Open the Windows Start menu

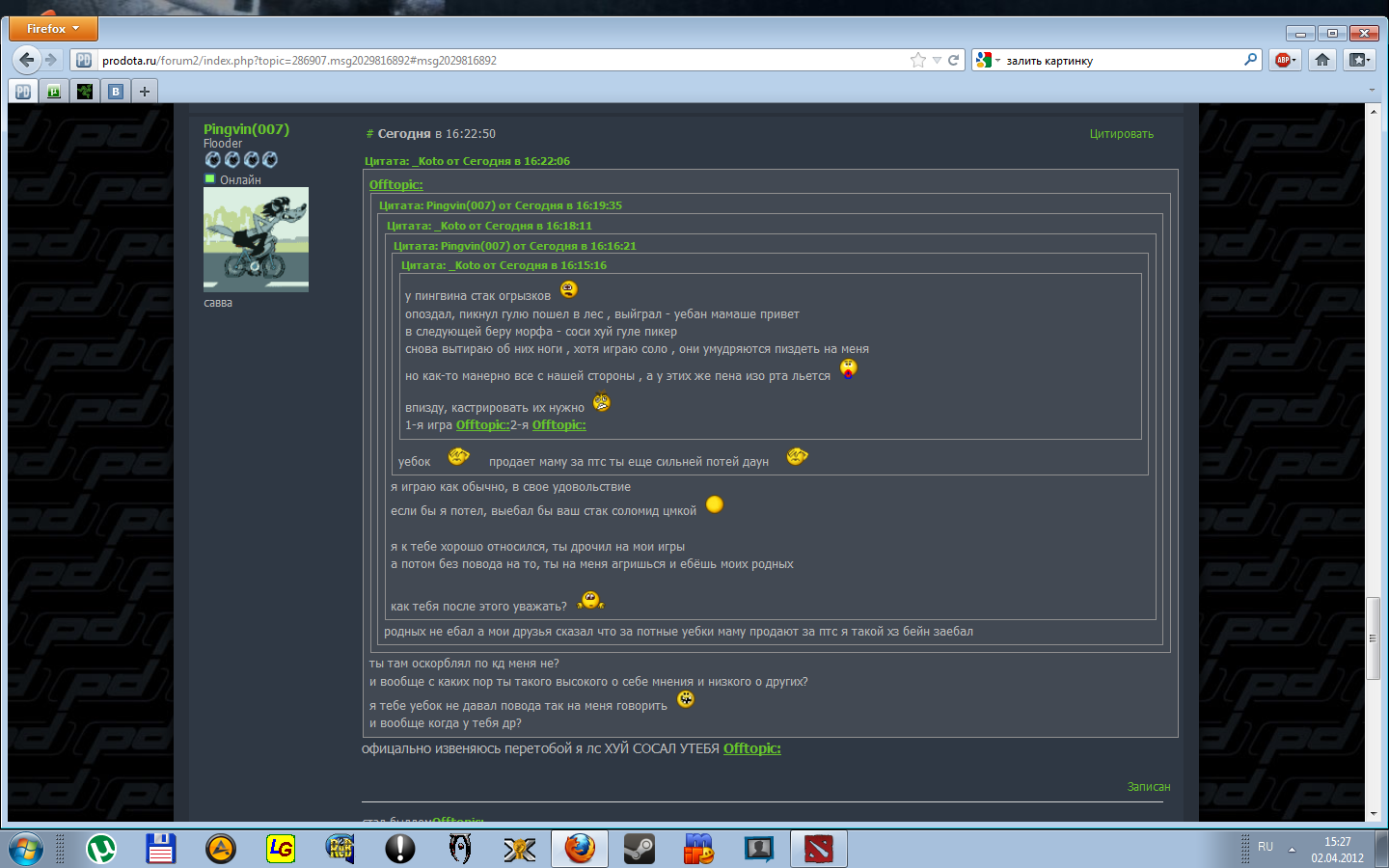(x=26, y=849)
